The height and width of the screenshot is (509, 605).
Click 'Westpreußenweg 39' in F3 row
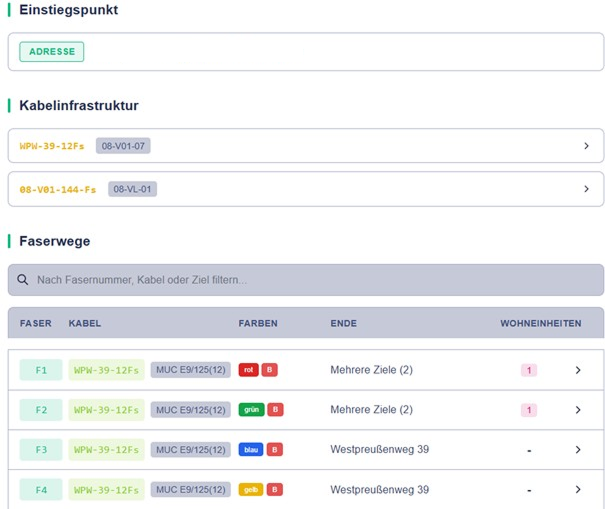click(x=380, y=449)
